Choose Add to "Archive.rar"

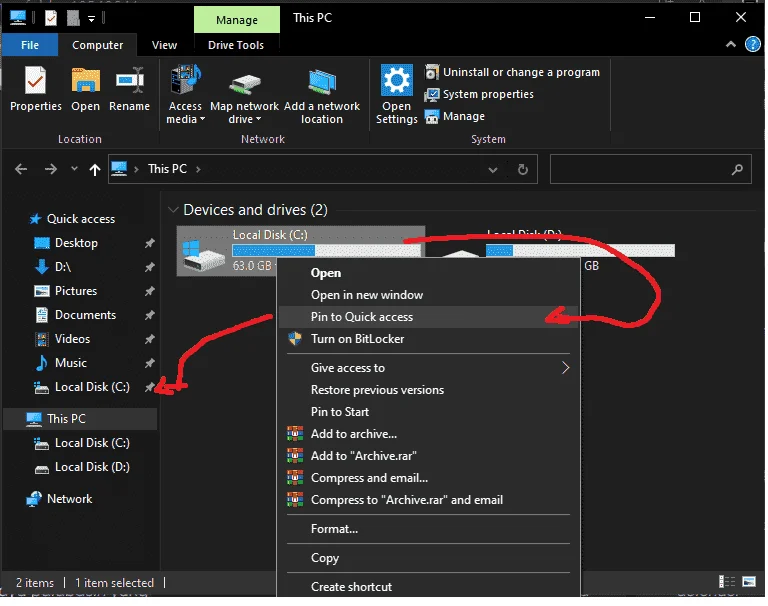coord(428,456)
